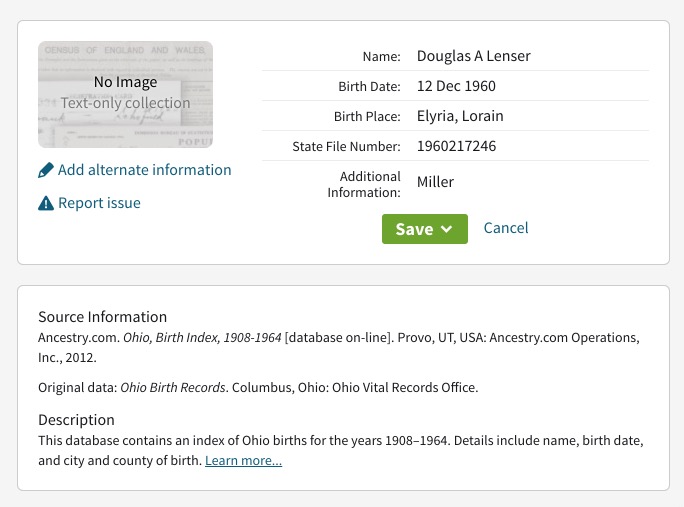Click the Additional Information value Miller
Screen dimensions: 684x507
pyautogui.click(x=435, y=182)
